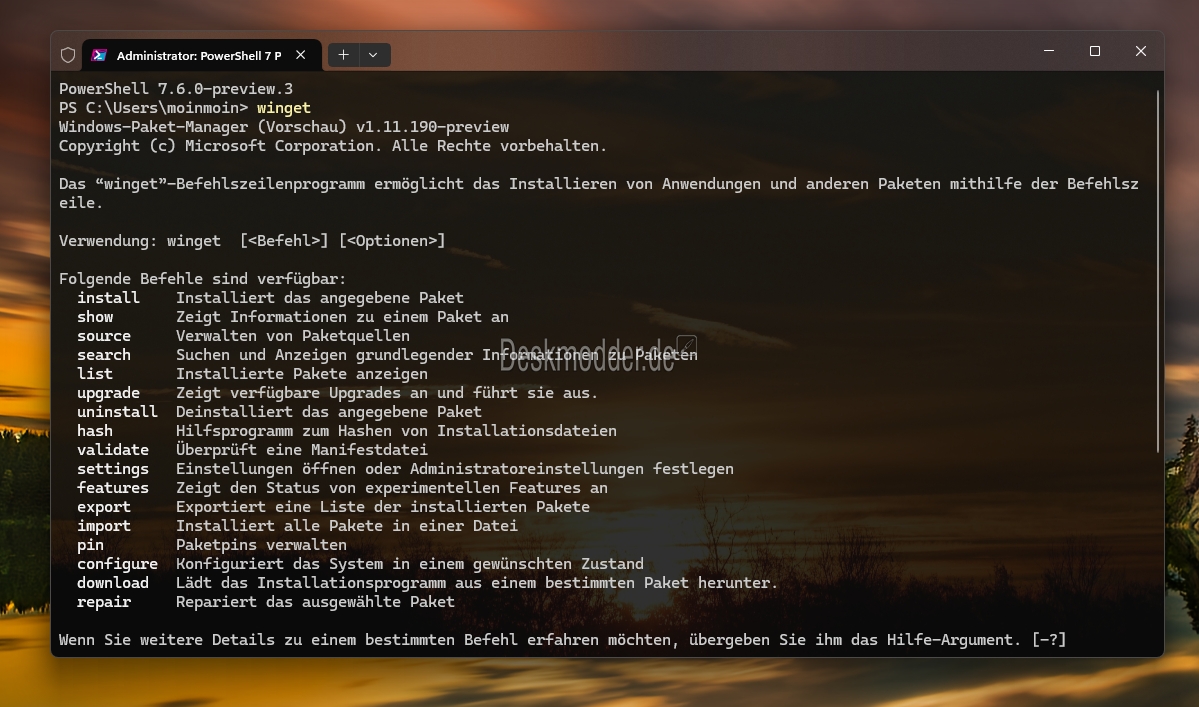Close the Terminal window
Viewport: 1199px width, 707px height.
coord(1141,51)
